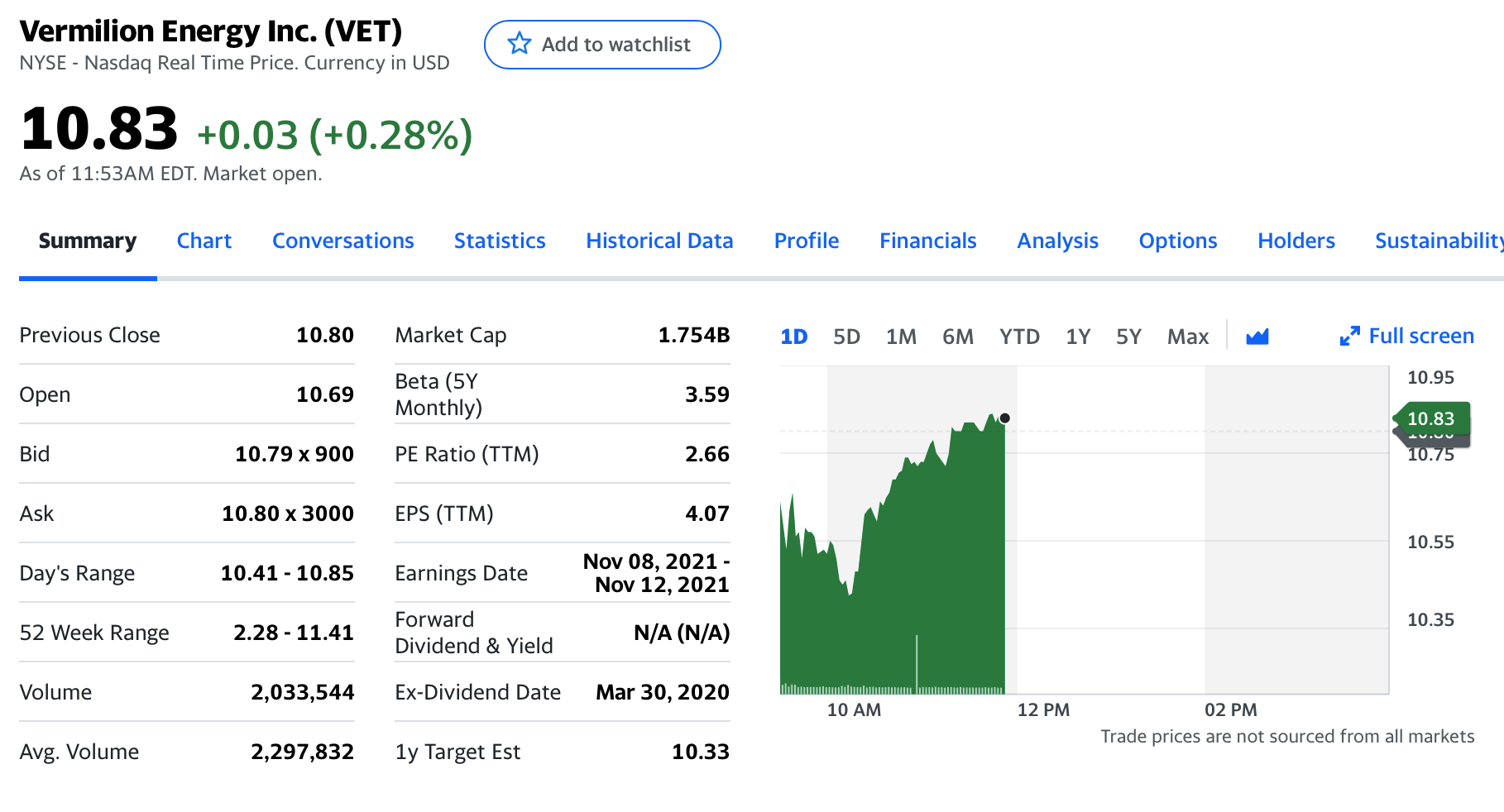Click the 52 Week Range value 2.28 - 11.41
Viewport: 1504px width, 812px height.
[294, 633]
